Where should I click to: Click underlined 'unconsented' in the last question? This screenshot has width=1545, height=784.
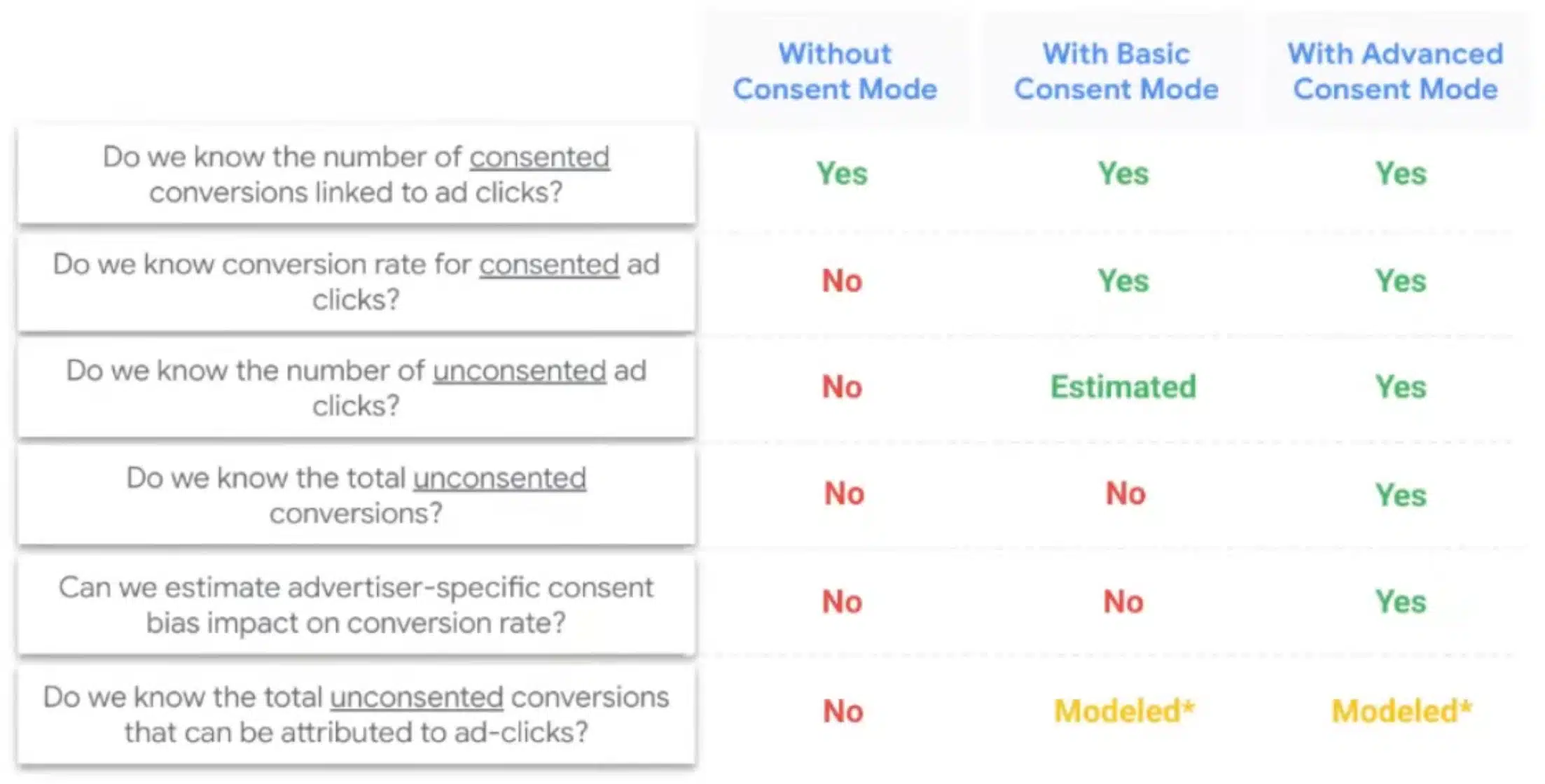(x=417, y=698)
